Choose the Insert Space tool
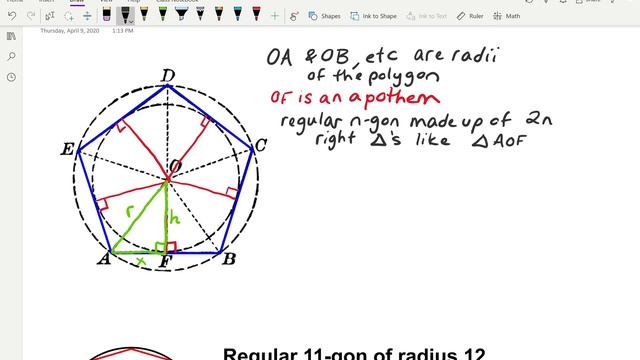This screenshot has height=360, width=640. pyautogui.click(x=87, y=16)
